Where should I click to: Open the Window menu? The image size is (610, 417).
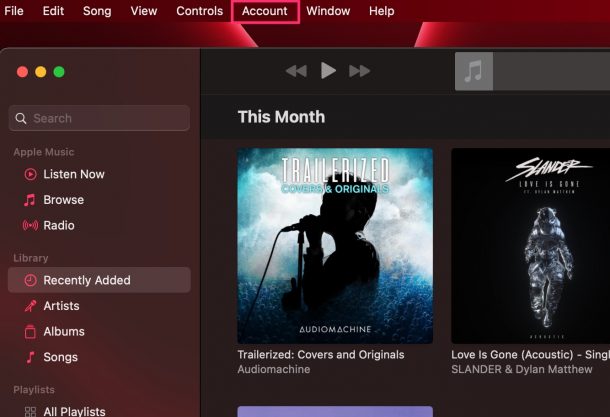328,11
